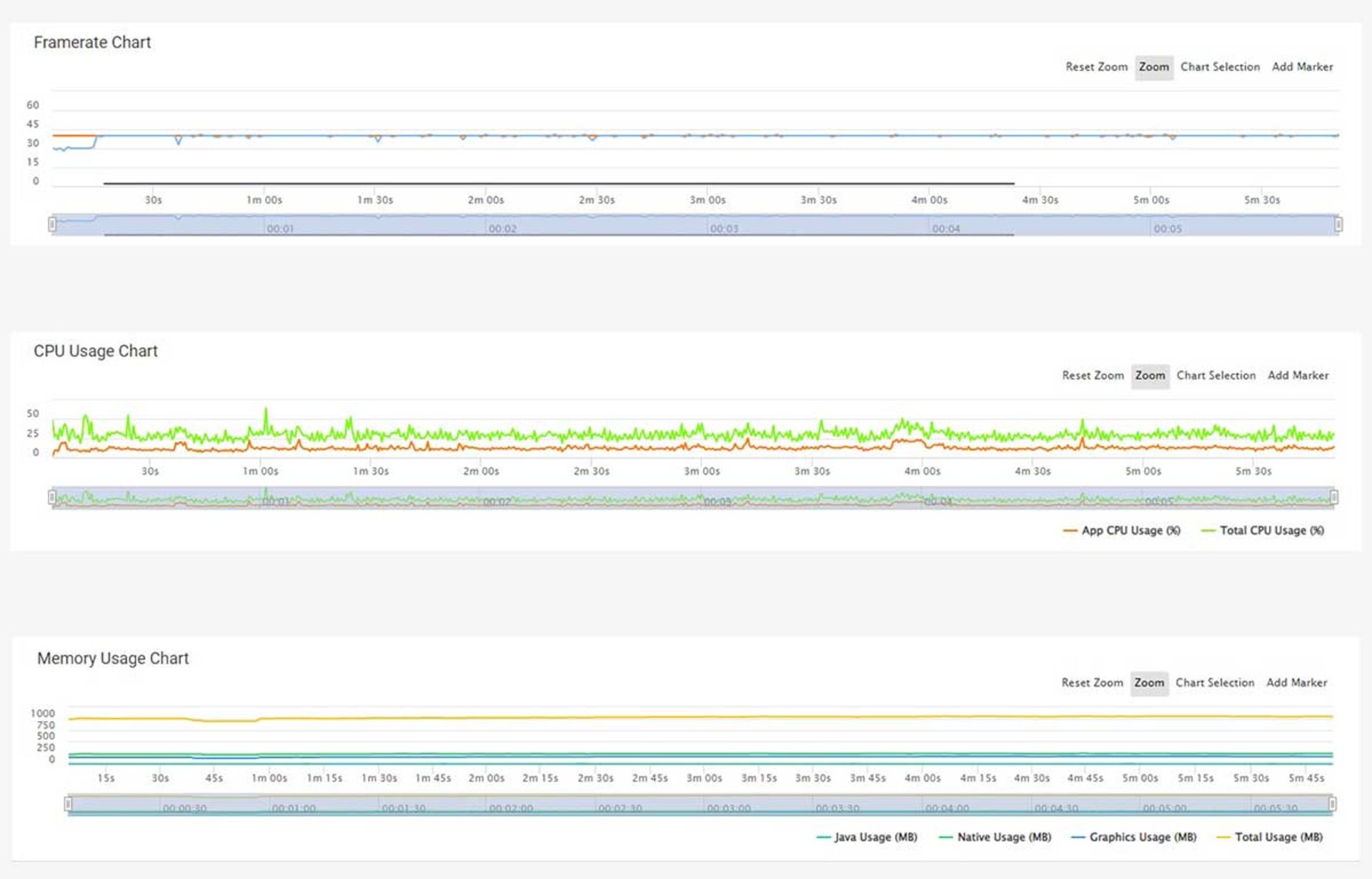Viewport: 1372px width, 879px height.
Task: Click 3m 15s tick on Memory chart axis
Action: (x=759, y=778)
